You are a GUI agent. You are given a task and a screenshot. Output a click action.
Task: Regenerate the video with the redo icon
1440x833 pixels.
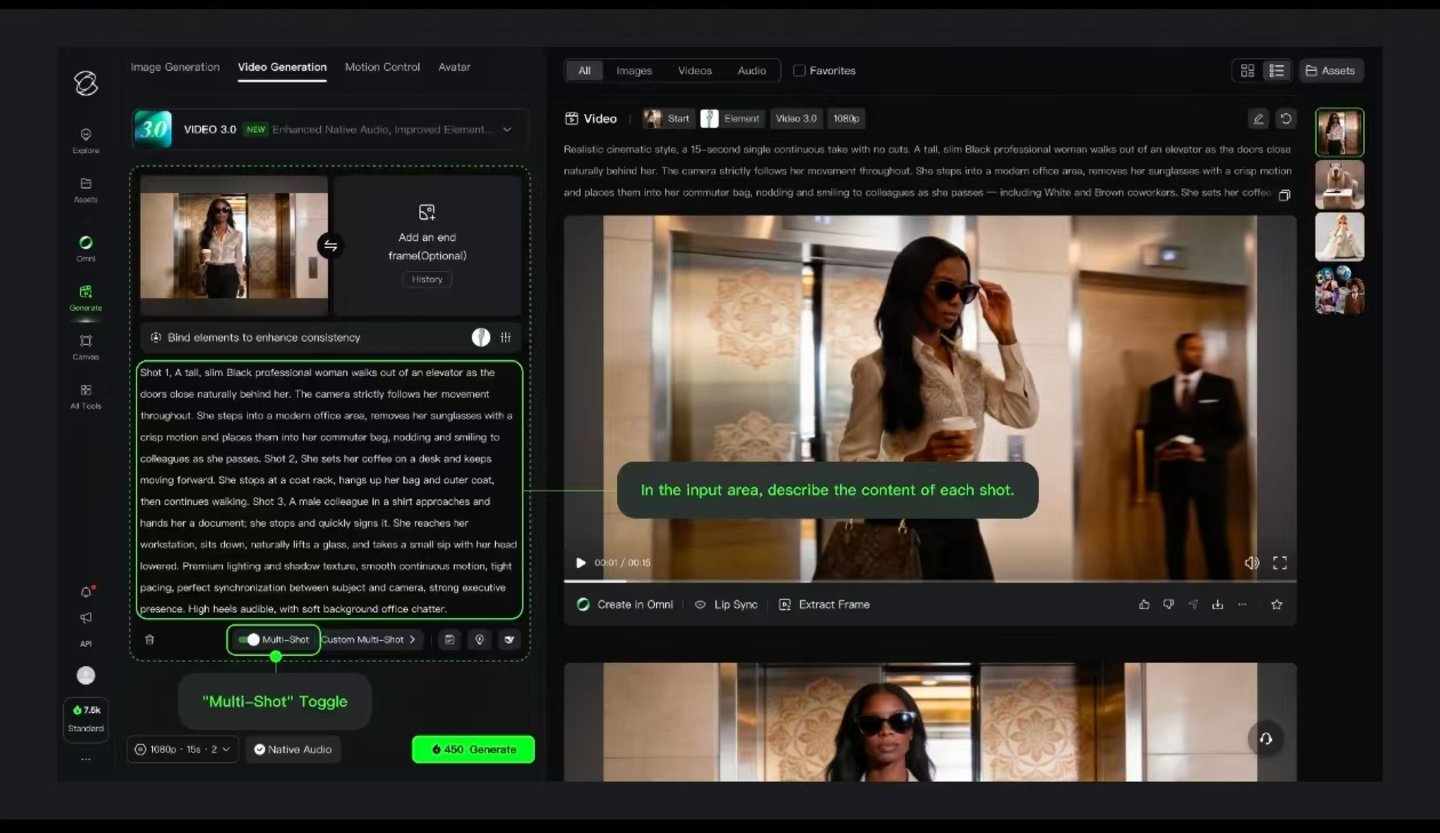[x=1286, y=119]
